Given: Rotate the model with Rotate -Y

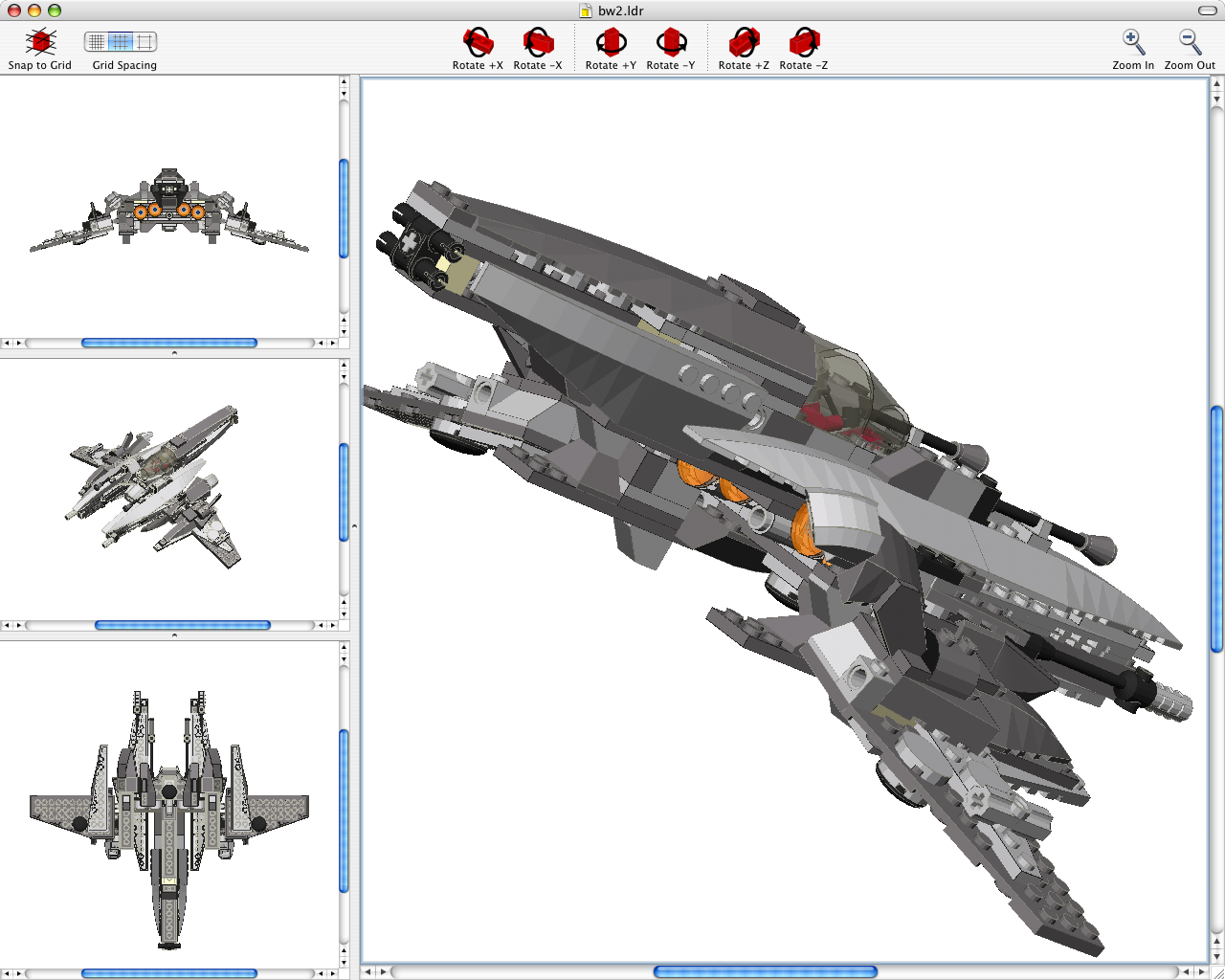Looking at the screenshot, I should 671,42.
